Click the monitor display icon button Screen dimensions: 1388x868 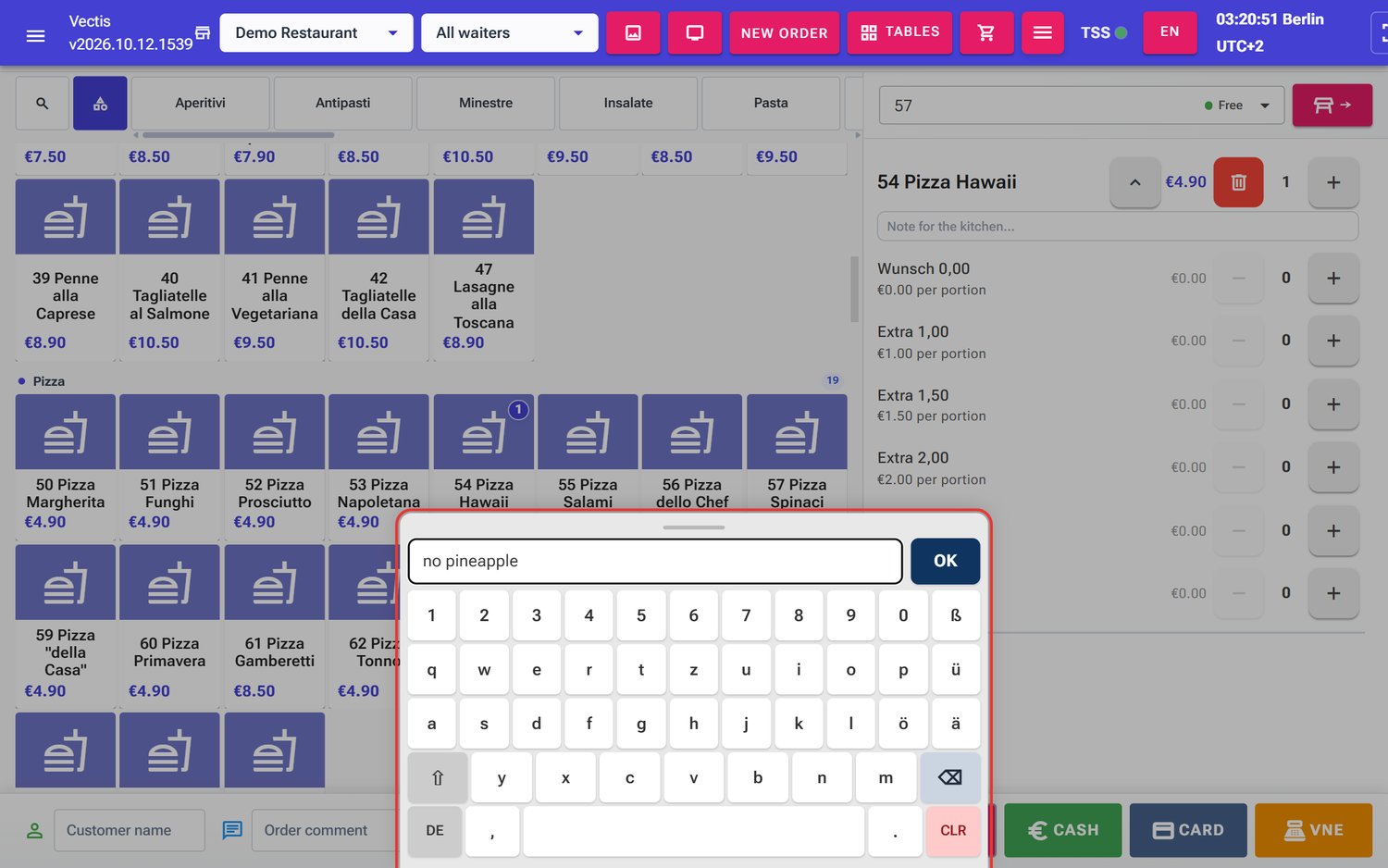tap(695, 33)
